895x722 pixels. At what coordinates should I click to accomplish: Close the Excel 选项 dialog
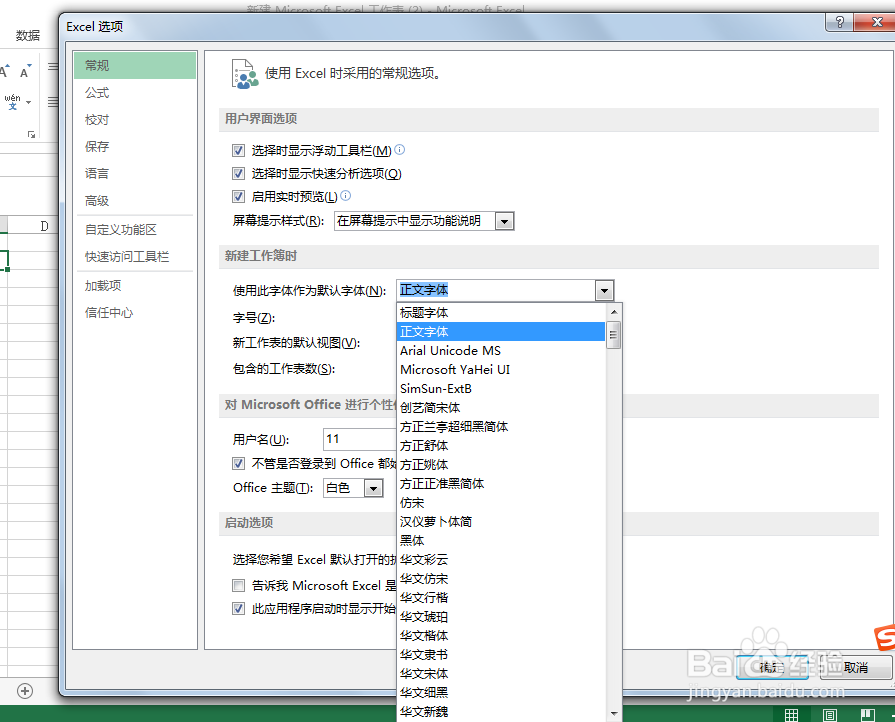pos(876,22)
